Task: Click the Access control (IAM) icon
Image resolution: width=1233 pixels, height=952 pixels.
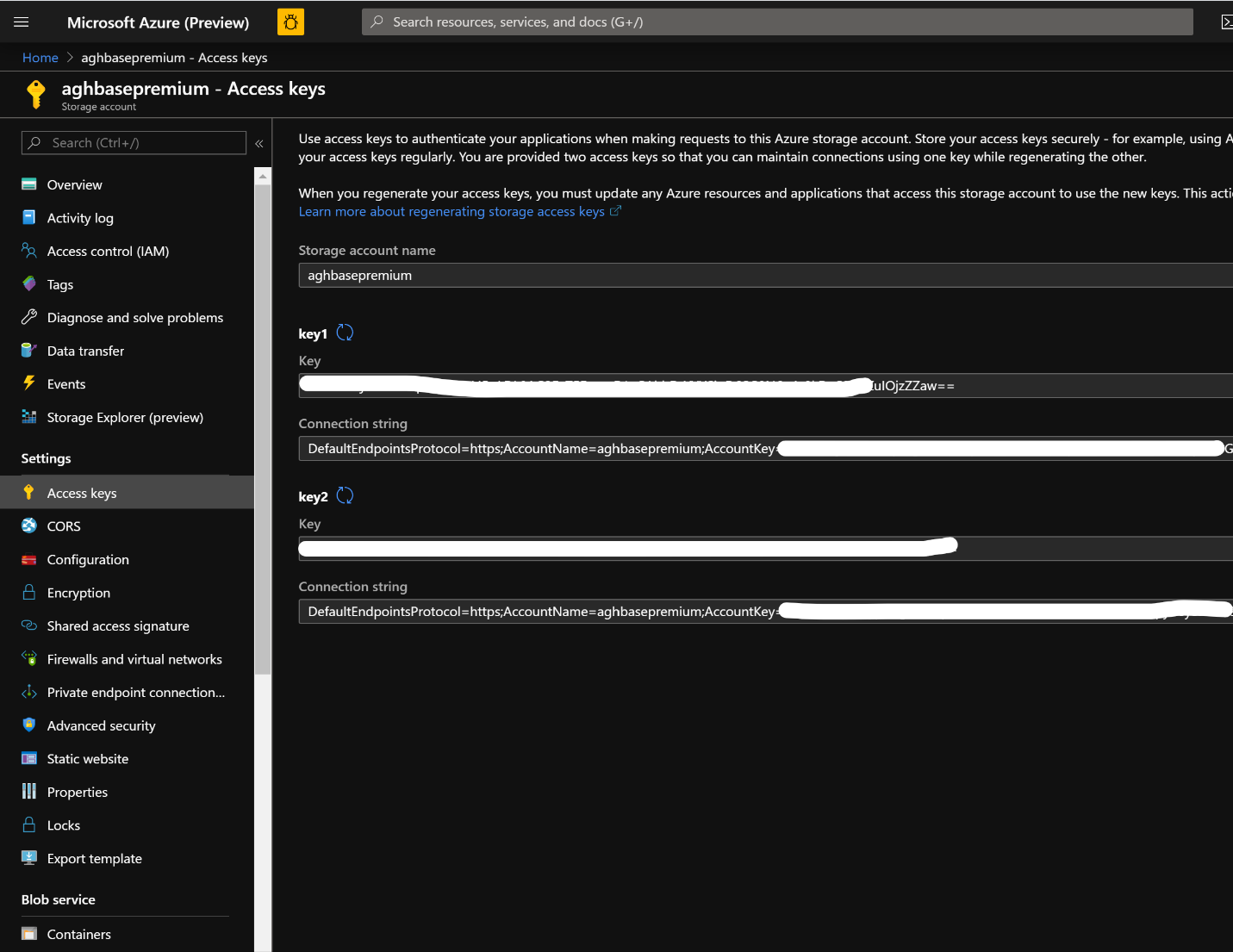Action: (29, 251)
